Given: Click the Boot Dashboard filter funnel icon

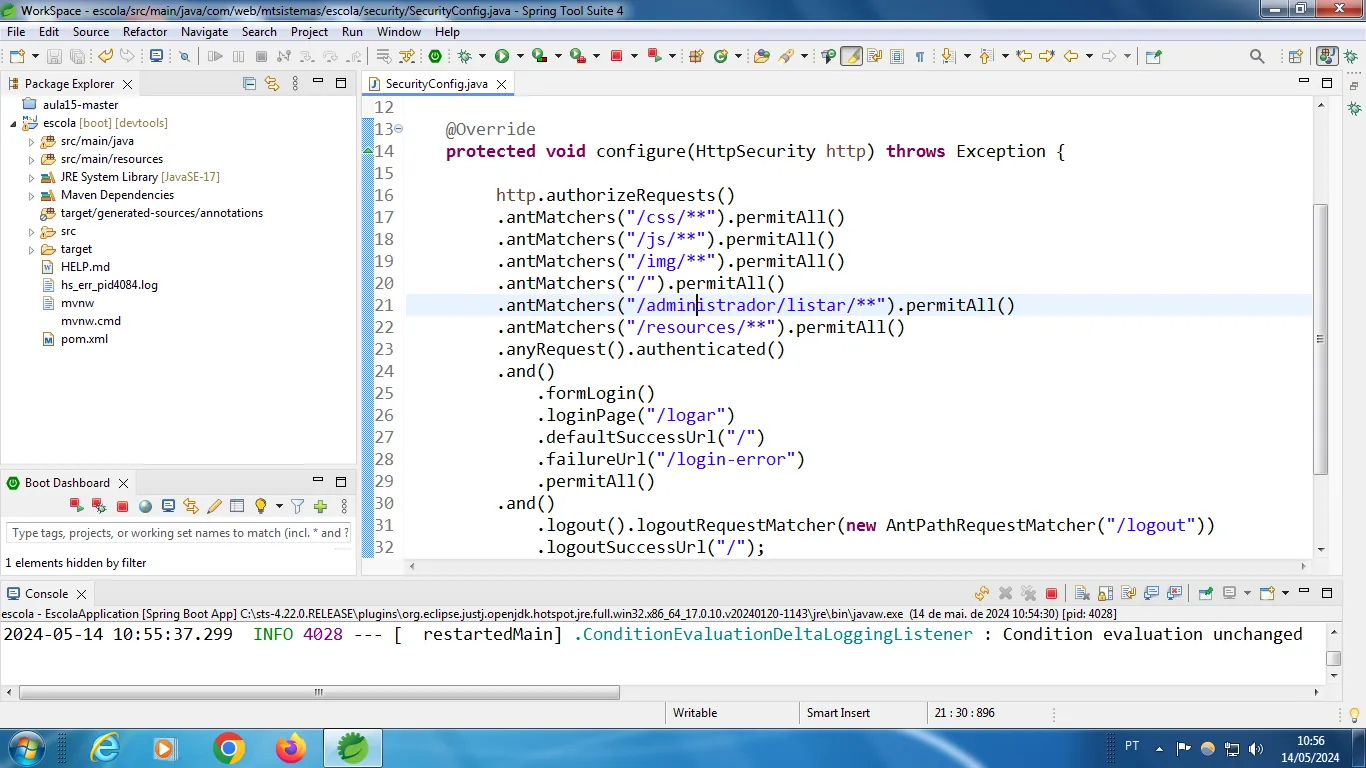Looking at the screenshot, I should pyautogui.click(x=297, y=507).
